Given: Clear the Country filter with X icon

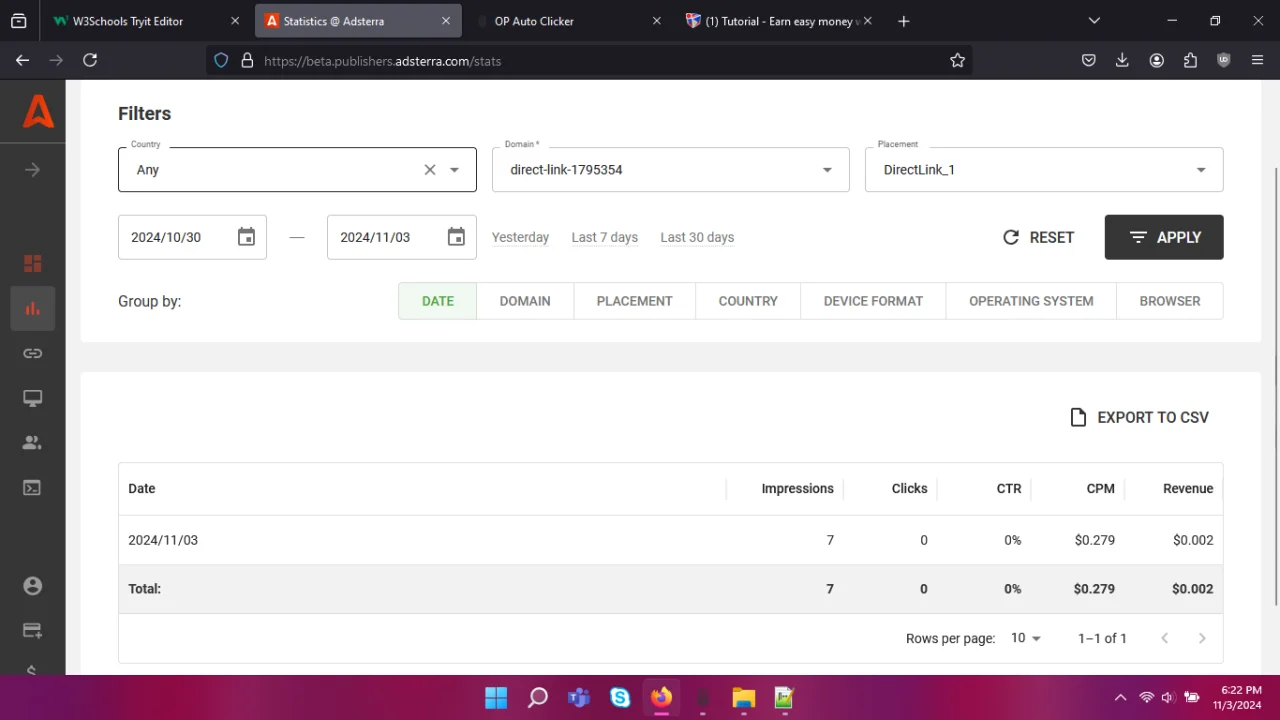Looking at the screenshot, I should [x=430, y=170].
